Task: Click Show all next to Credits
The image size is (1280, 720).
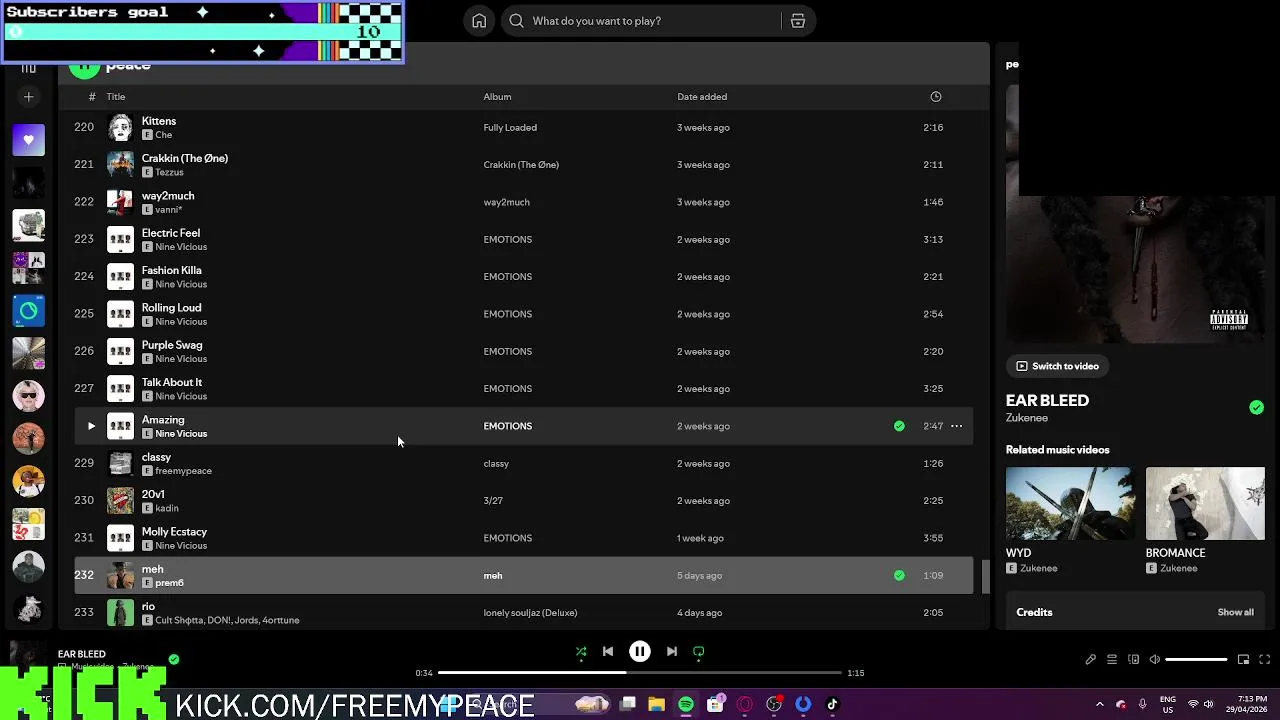Action: (1235, 612)
